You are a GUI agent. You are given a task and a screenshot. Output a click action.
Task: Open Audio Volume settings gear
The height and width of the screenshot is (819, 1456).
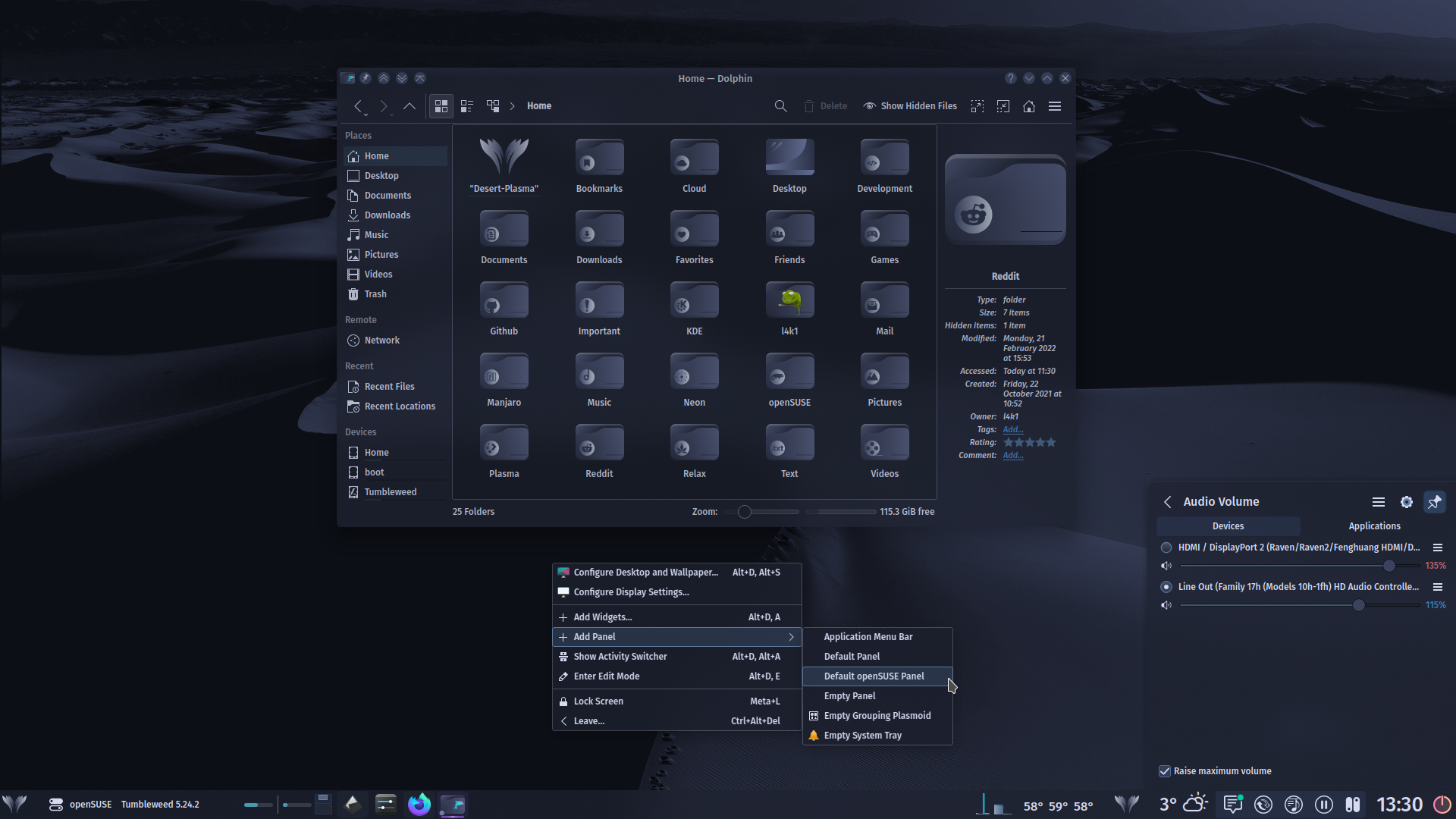[x=1407, y=502]
